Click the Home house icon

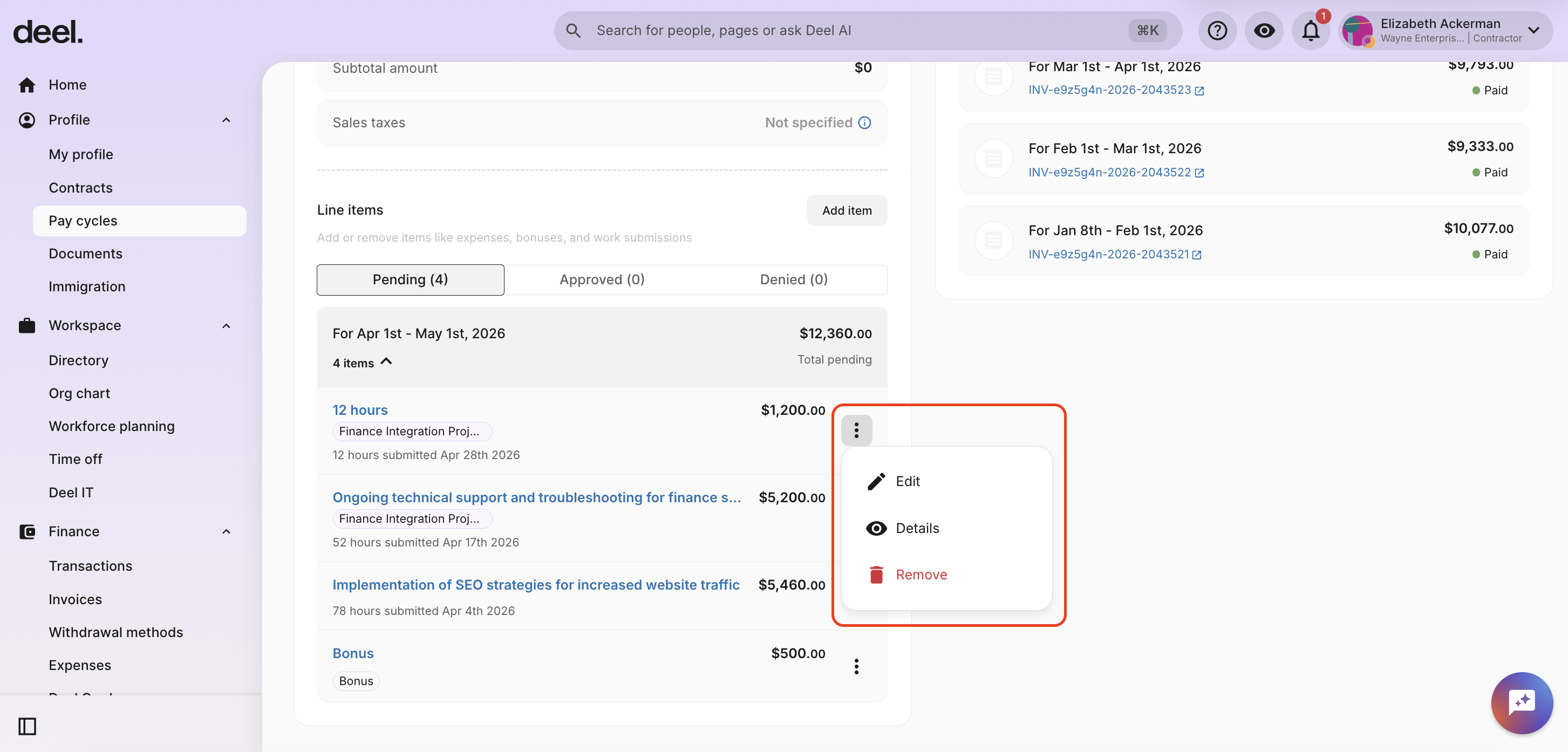click(x=27, y=85)
